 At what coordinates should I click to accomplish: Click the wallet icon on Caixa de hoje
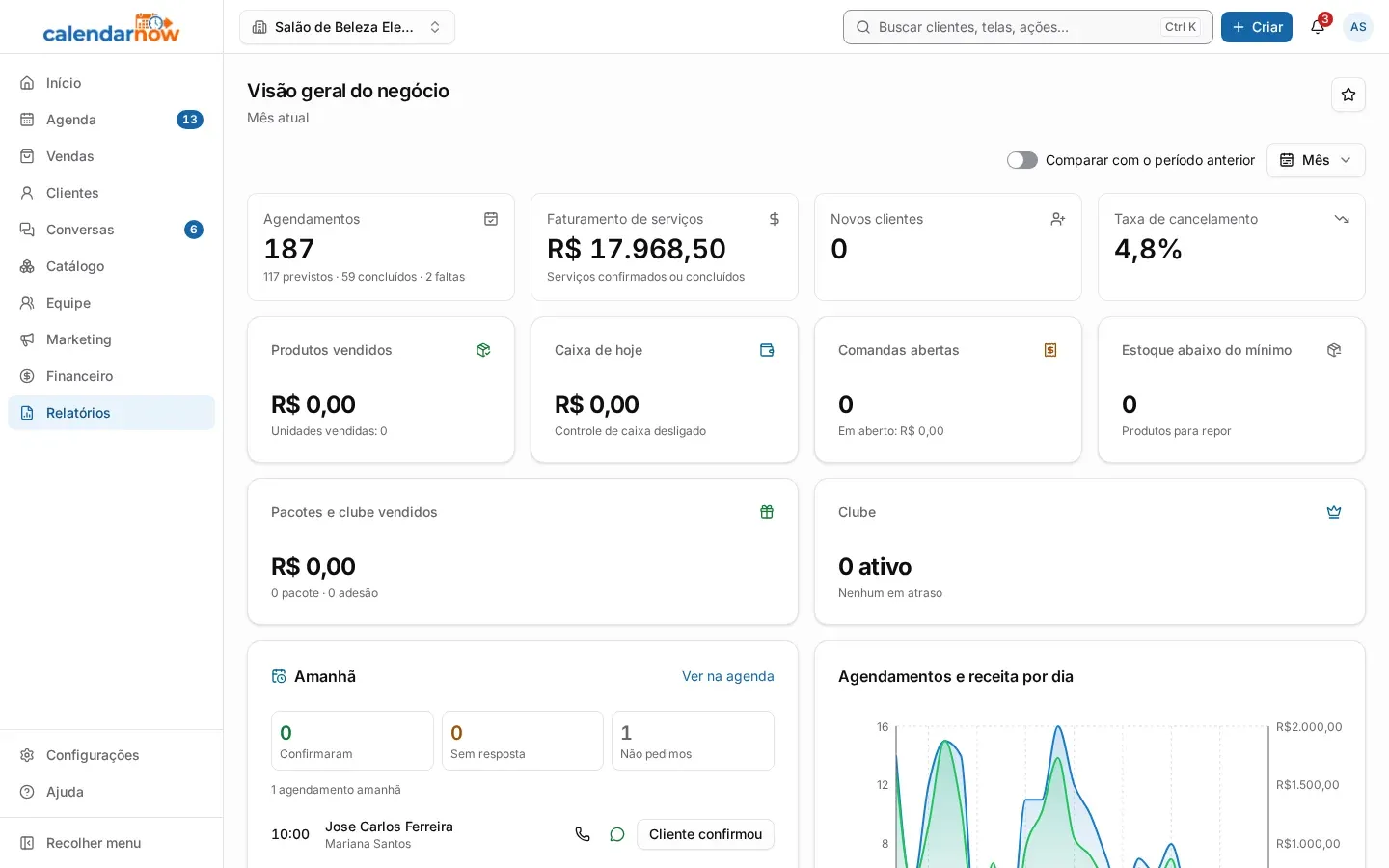pyautogui.click(x=767, y=350)
